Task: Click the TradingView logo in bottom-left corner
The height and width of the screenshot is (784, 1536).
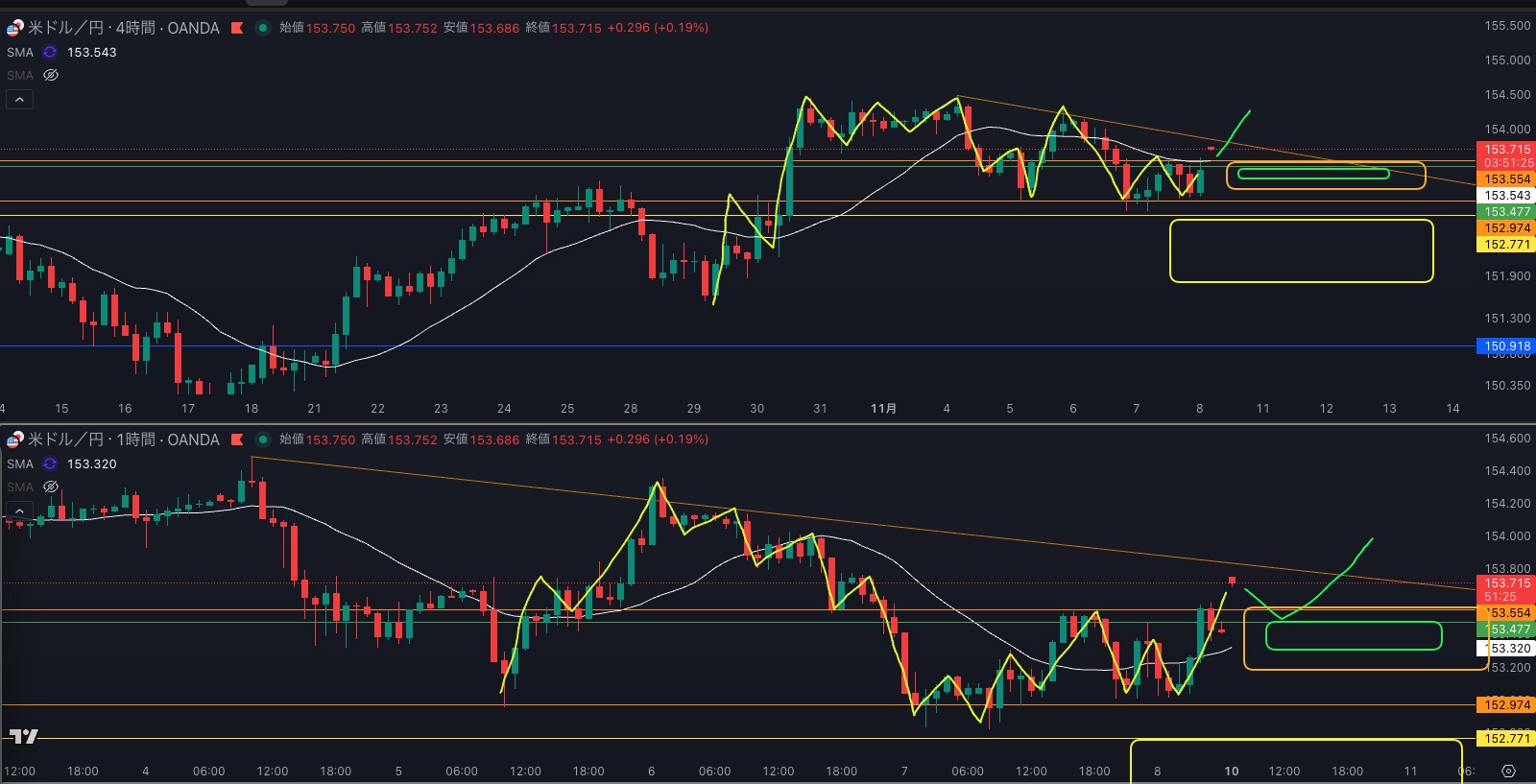Action: [24, 736]
